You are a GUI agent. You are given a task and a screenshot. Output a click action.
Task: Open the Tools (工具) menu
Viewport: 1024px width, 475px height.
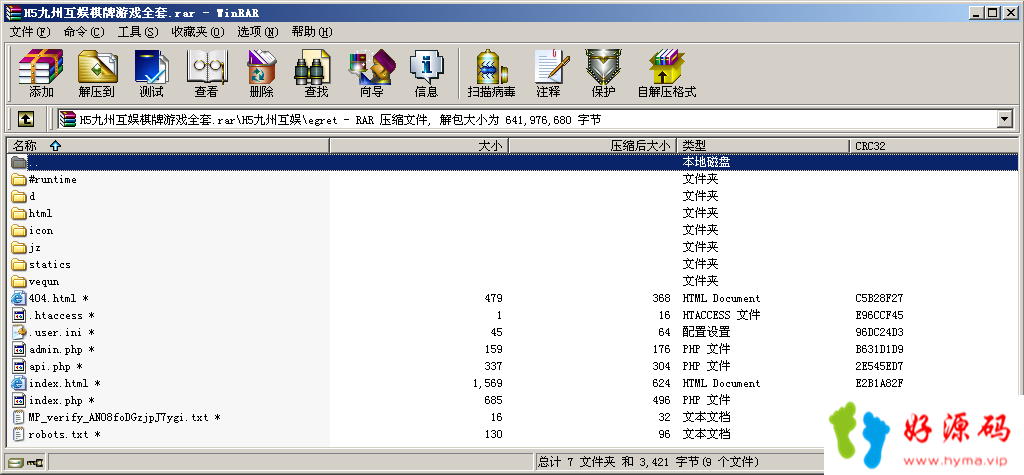138,31
